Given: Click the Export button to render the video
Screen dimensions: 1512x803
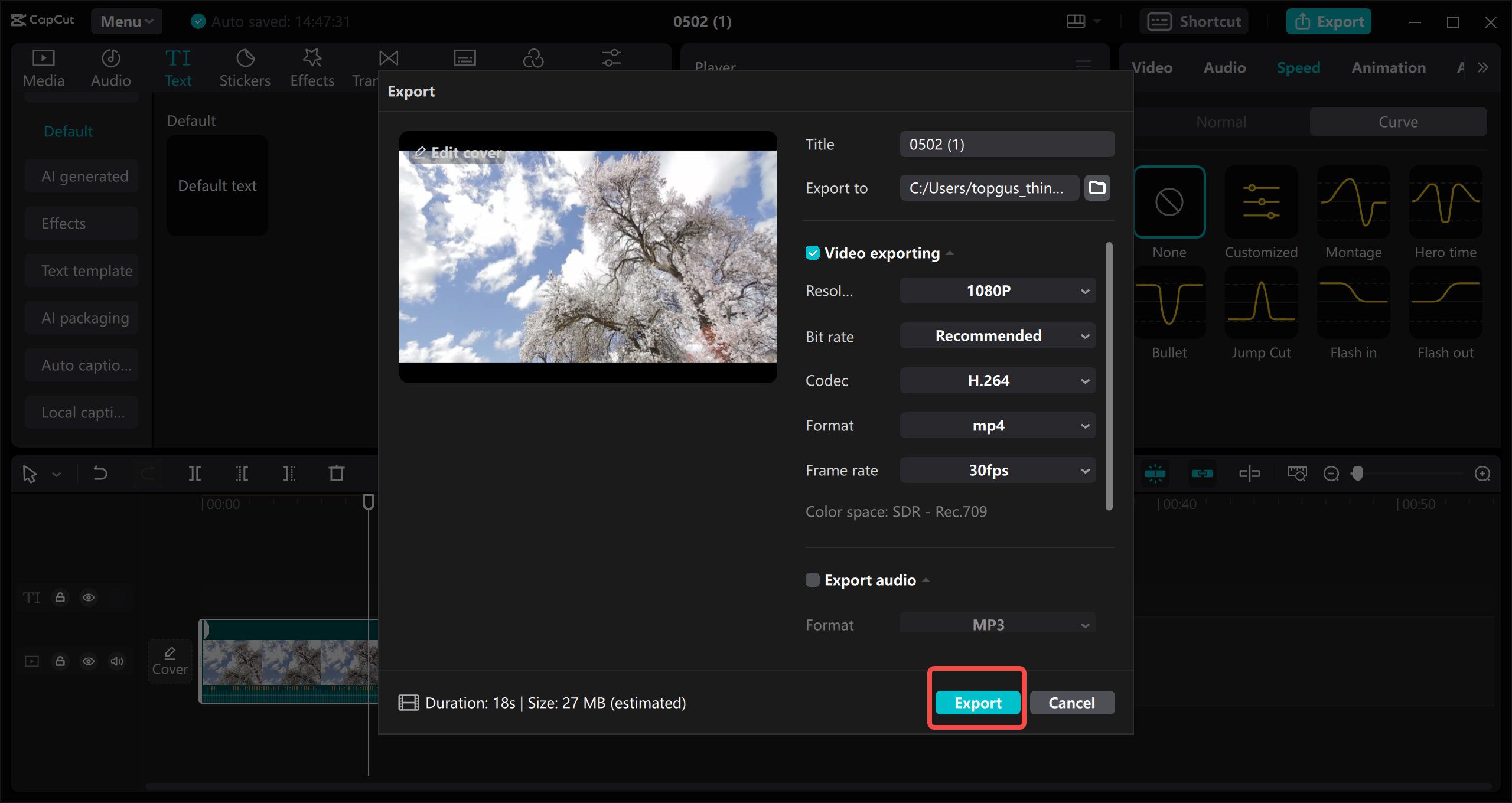Looking at the screenshot, I should tap(976, 703).
